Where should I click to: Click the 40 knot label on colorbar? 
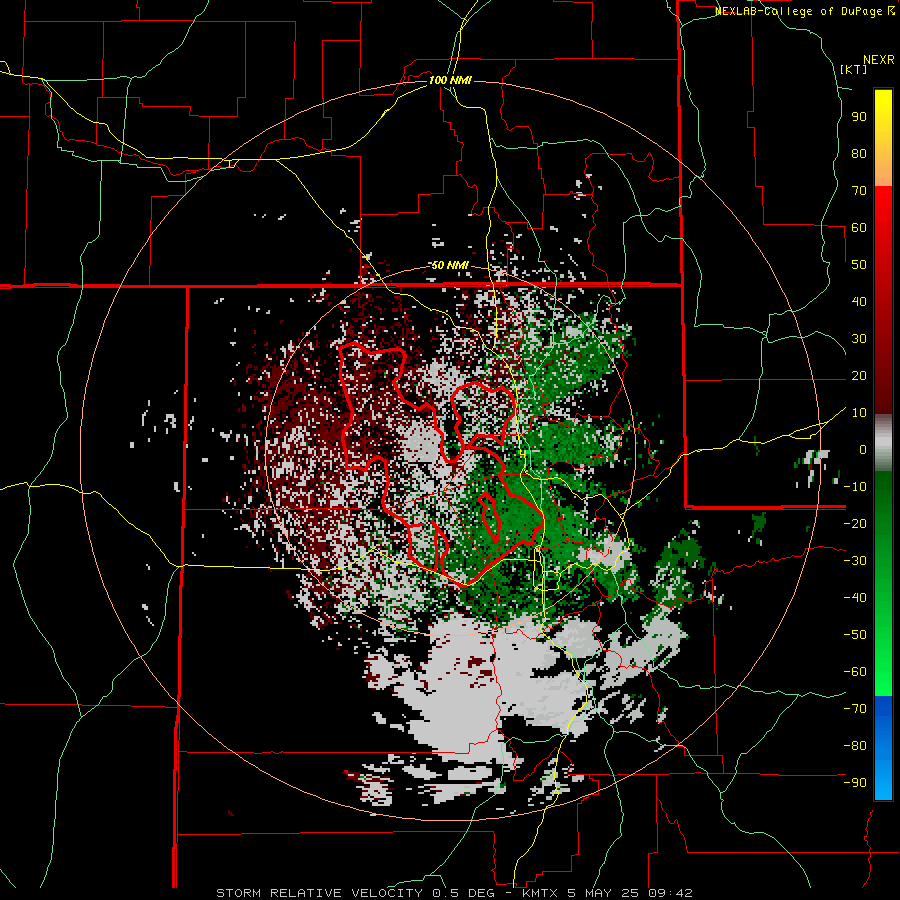859,301
